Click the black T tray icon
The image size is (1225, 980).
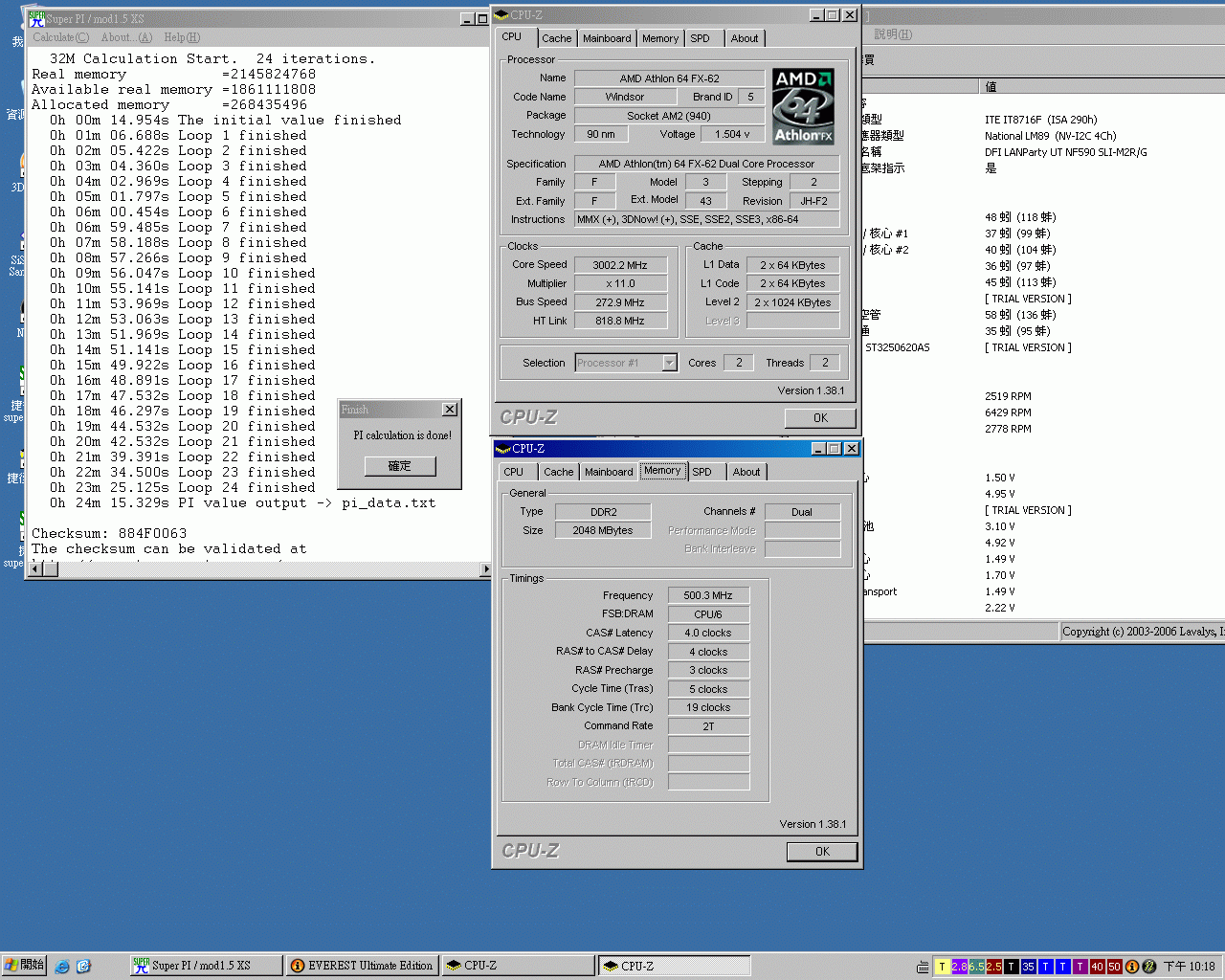1011,967
